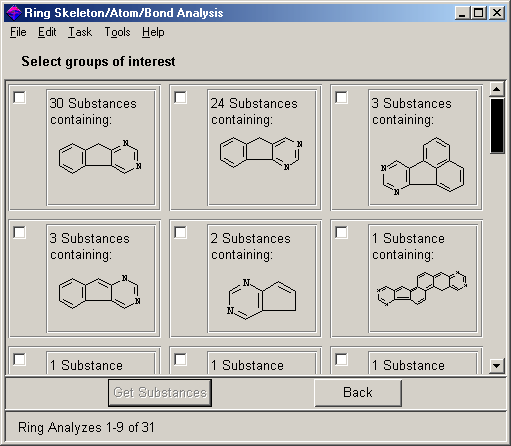This screenshot has width=511, height=446.
Task: Click the vertical scrollbar thumb
Action: pos(497,125)
